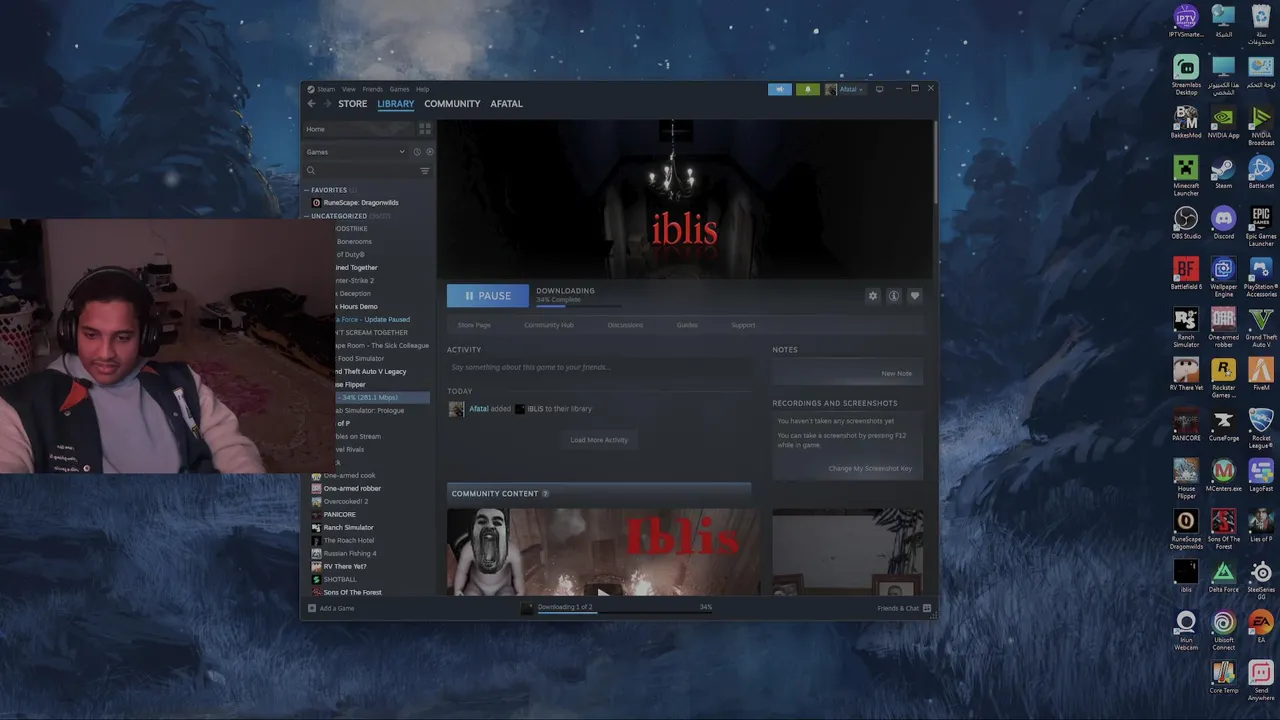
Task: Open advanced library filter icon
Action: 425,171
